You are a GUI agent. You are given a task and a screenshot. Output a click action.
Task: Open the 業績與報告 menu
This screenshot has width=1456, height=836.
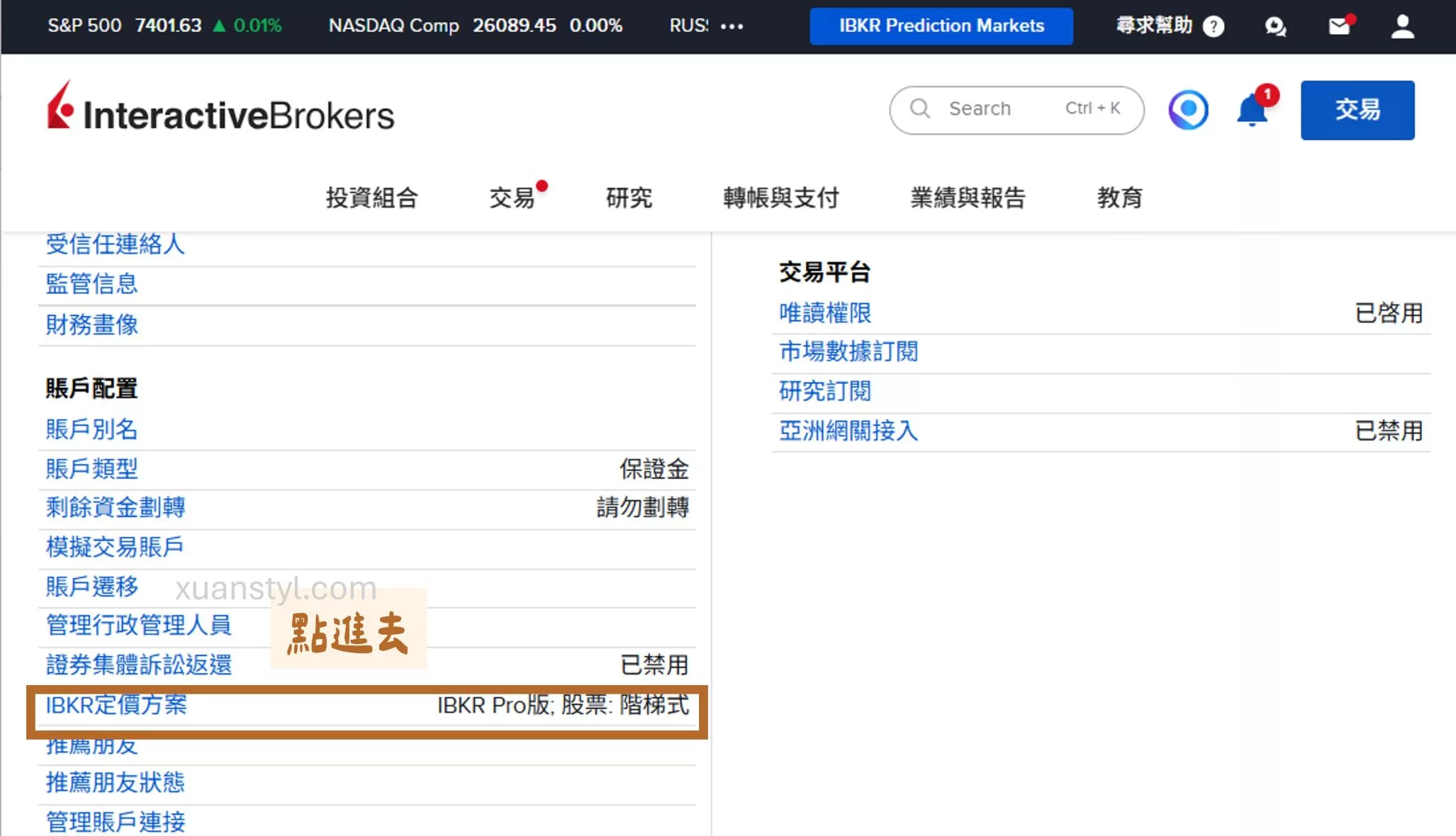tap(968, 197)
